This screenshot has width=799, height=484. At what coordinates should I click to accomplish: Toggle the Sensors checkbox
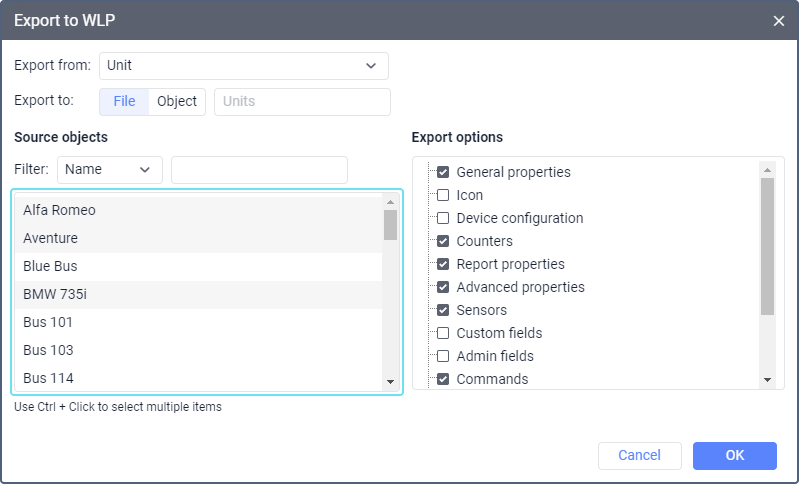[443, 310]
